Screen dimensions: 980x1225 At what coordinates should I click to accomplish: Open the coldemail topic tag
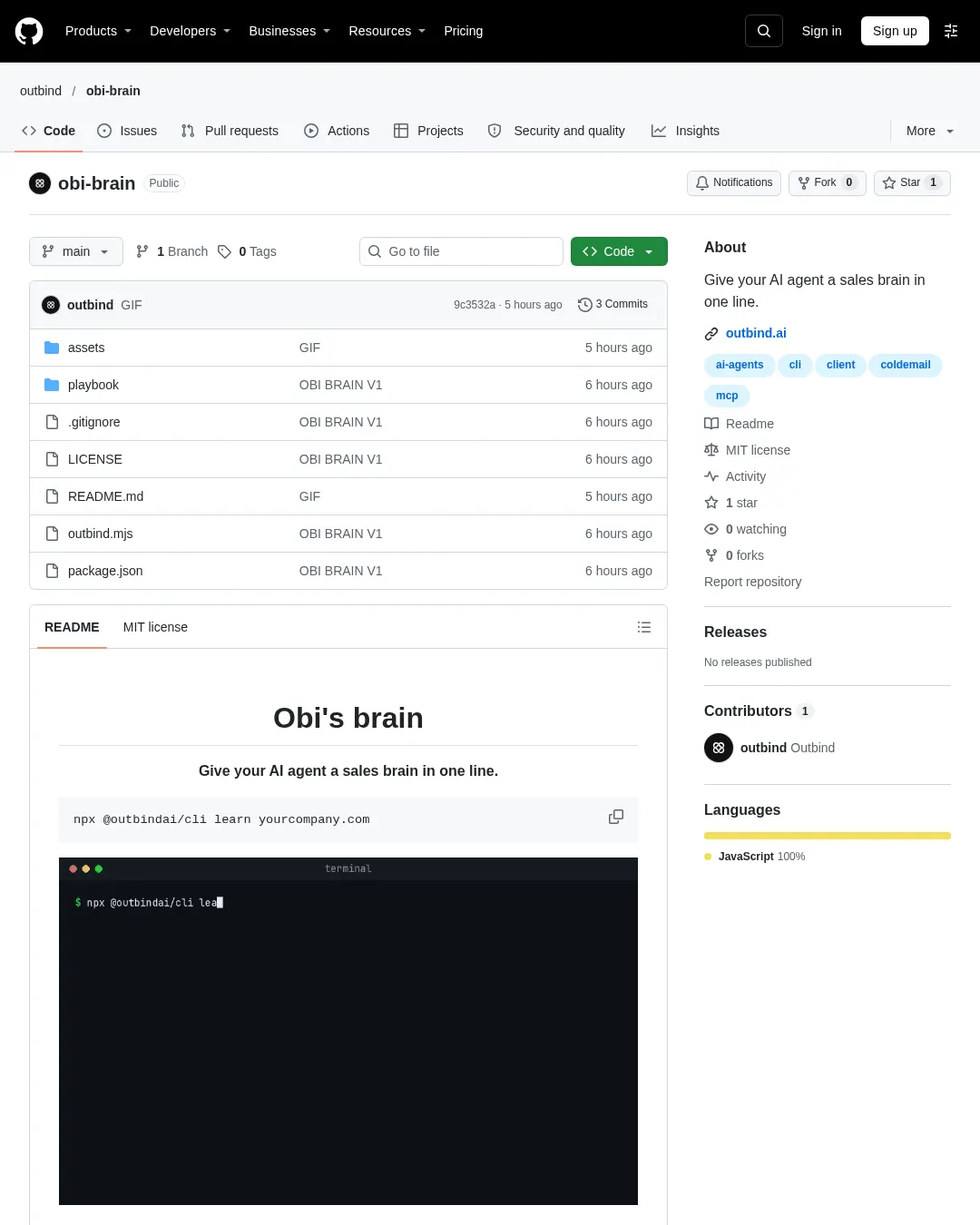pyautogui.click(x=906, y=365)
